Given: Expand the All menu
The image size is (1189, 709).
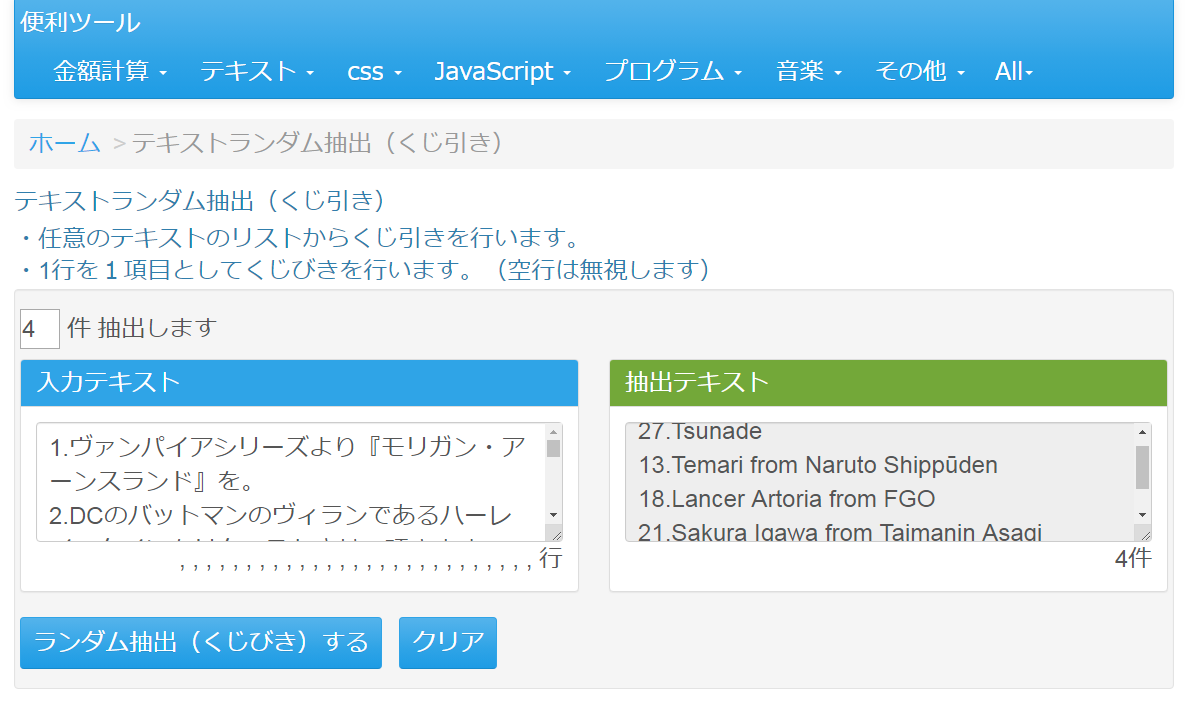Looking at the screenshot, I should coord(1013,71).
